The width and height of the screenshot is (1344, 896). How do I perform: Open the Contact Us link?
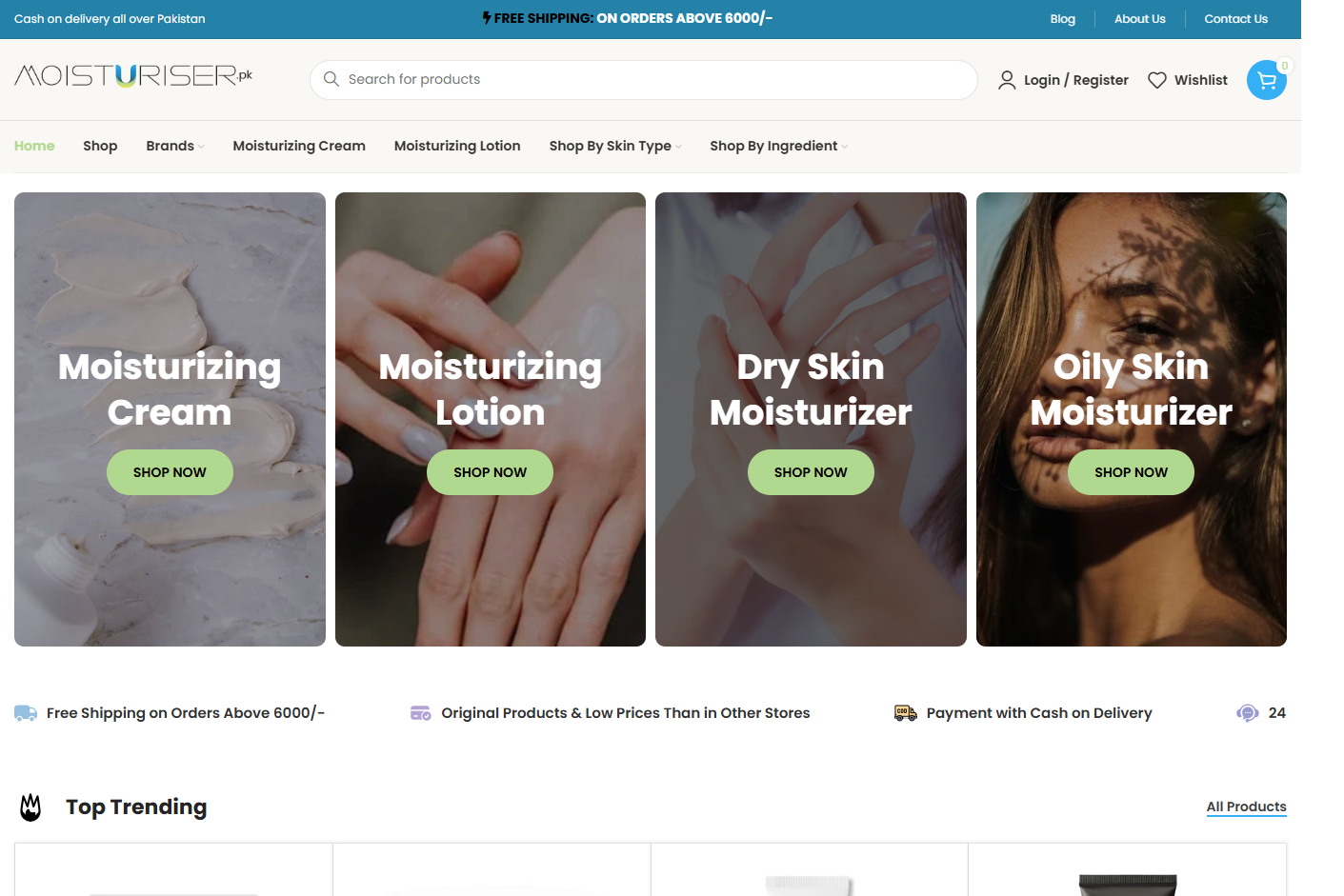coord(1235,19)
